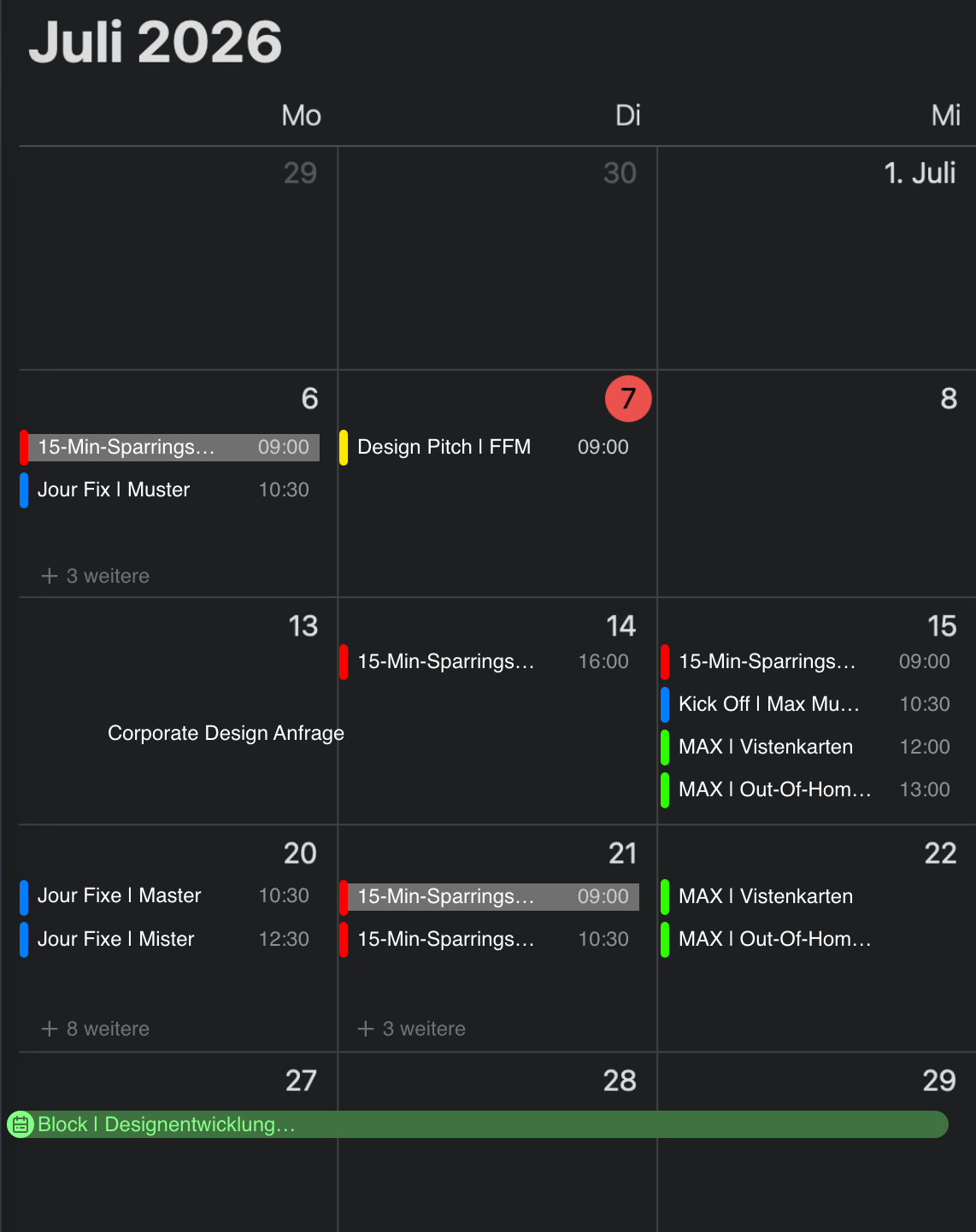Screen dimensions: 976x1232
Task: Show '3 weitere' events on Tuesday 21
Action: pyautogui.click(x=412, y=1029)
